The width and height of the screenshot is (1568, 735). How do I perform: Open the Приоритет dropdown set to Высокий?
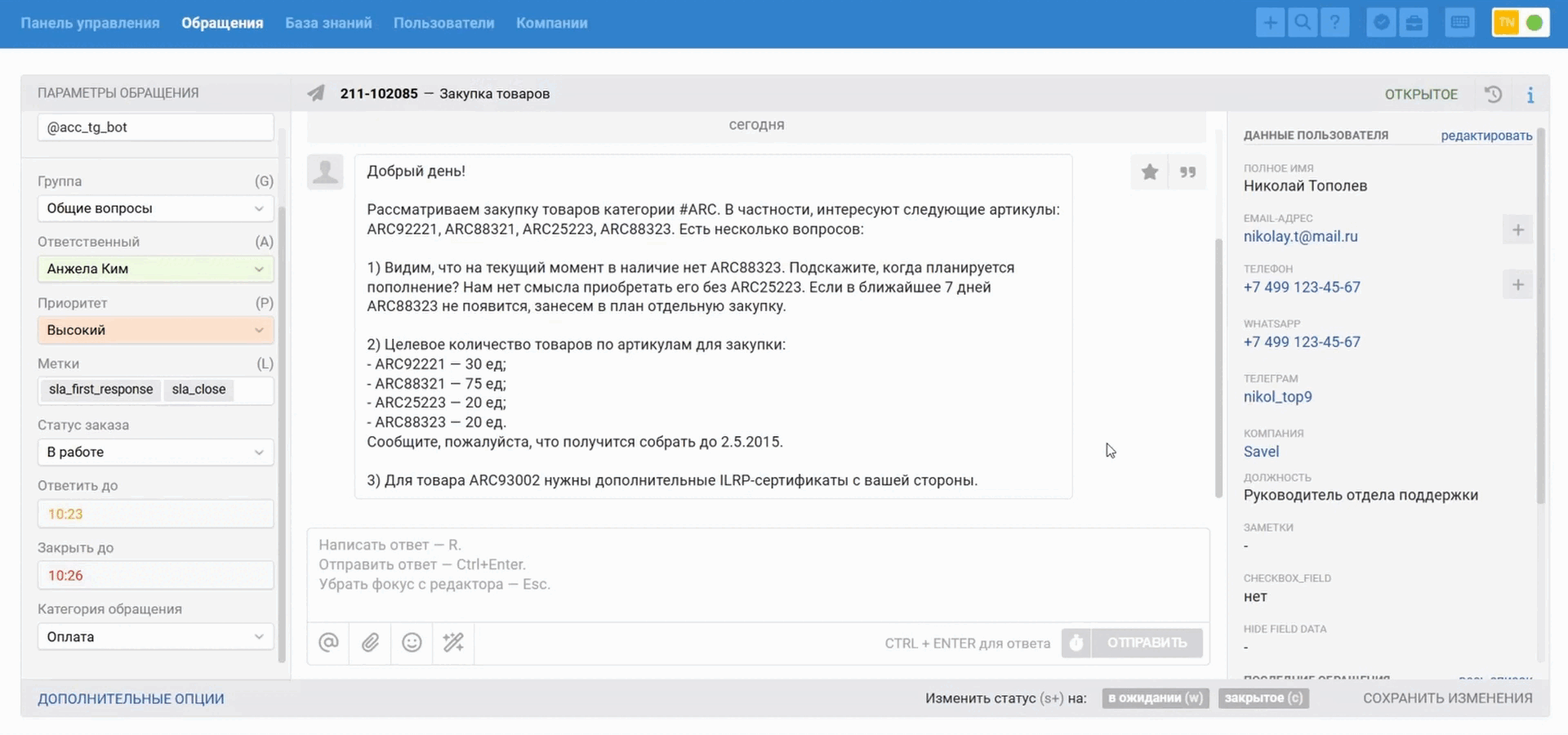155,330
